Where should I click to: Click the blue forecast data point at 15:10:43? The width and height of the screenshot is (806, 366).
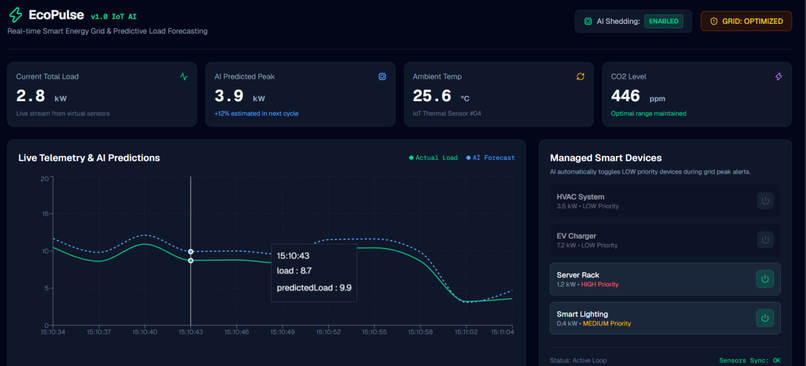[x=191, y=251]
